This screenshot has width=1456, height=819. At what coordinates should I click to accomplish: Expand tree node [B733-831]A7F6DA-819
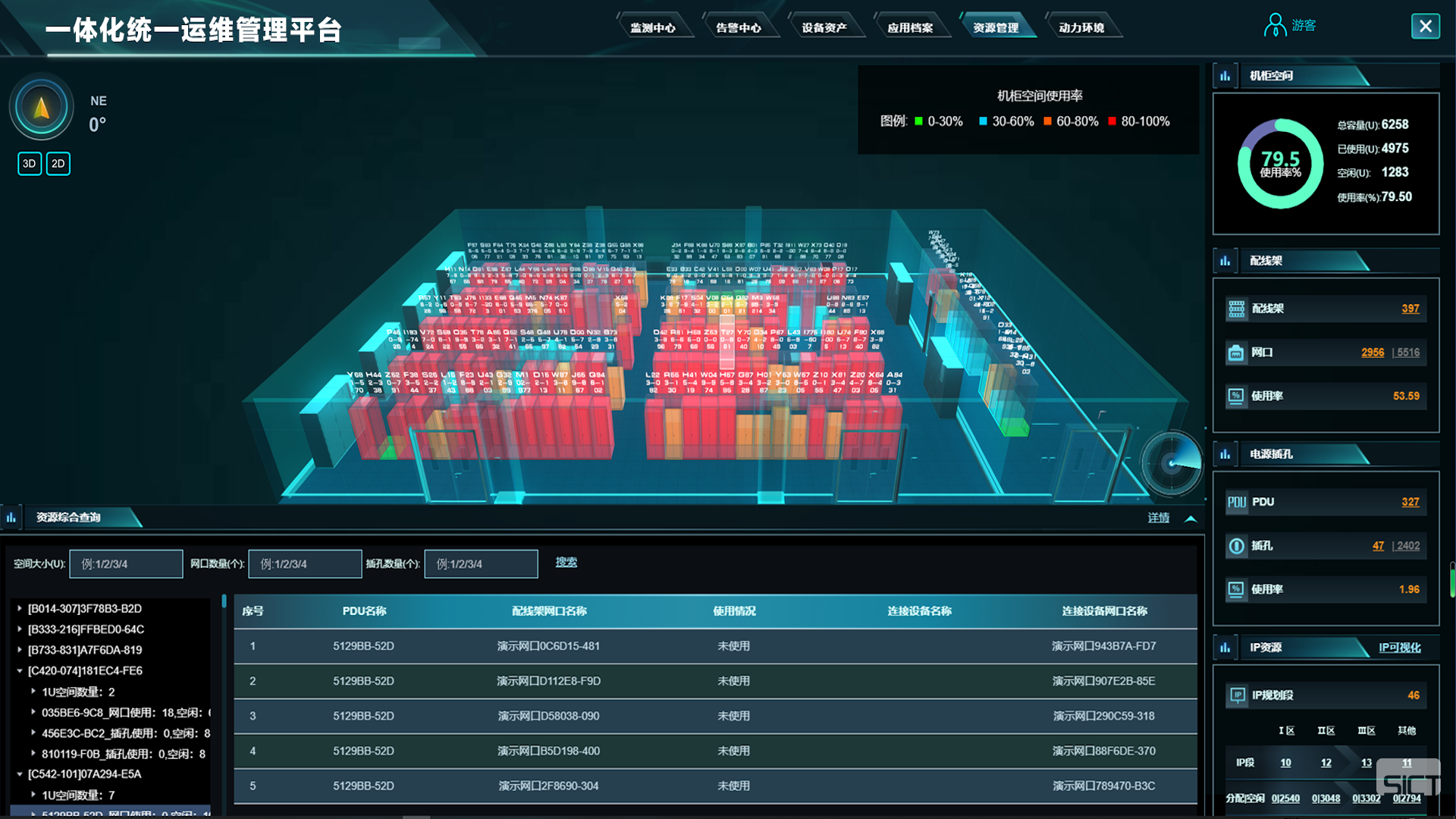coord(20,650)
